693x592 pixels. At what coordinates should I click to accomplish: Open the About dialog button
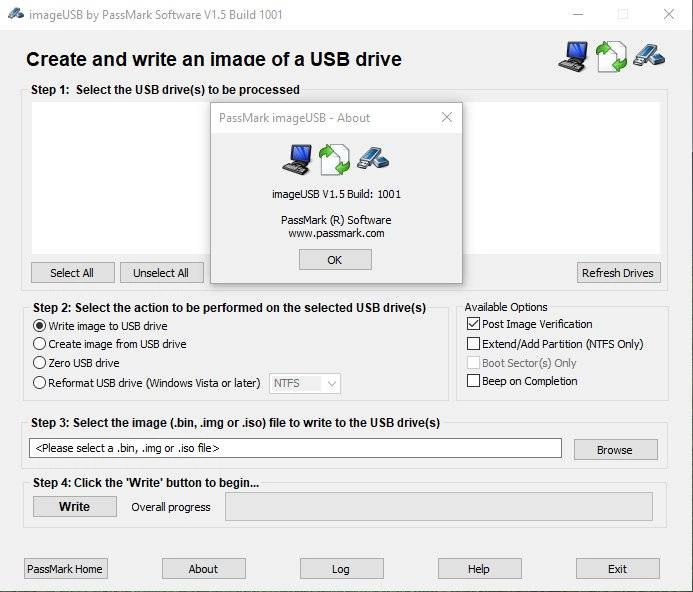click(x=204, y=569)
